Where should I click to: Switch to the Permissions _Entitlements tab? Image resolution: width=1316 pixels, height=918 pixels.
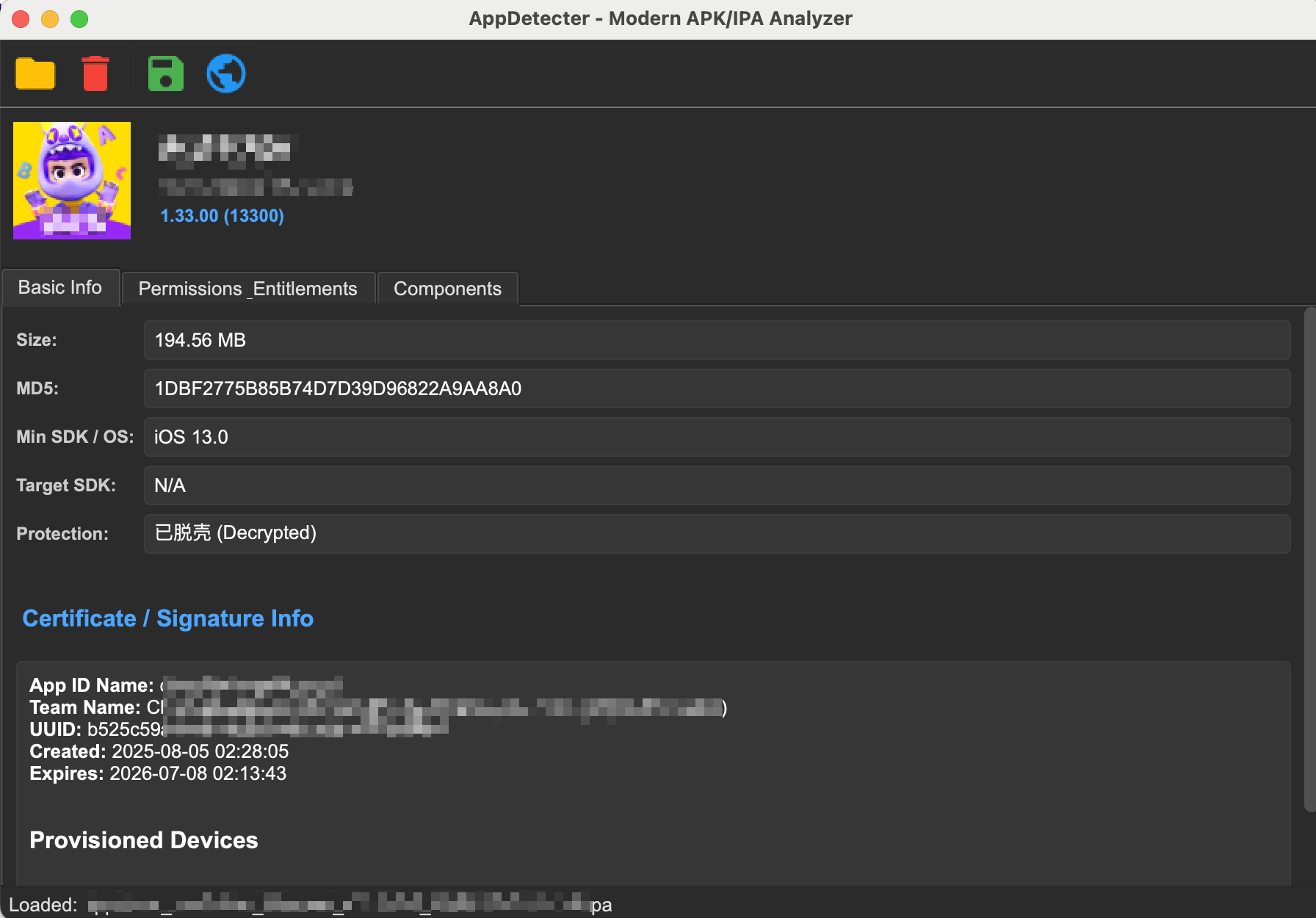coord(248,289)
